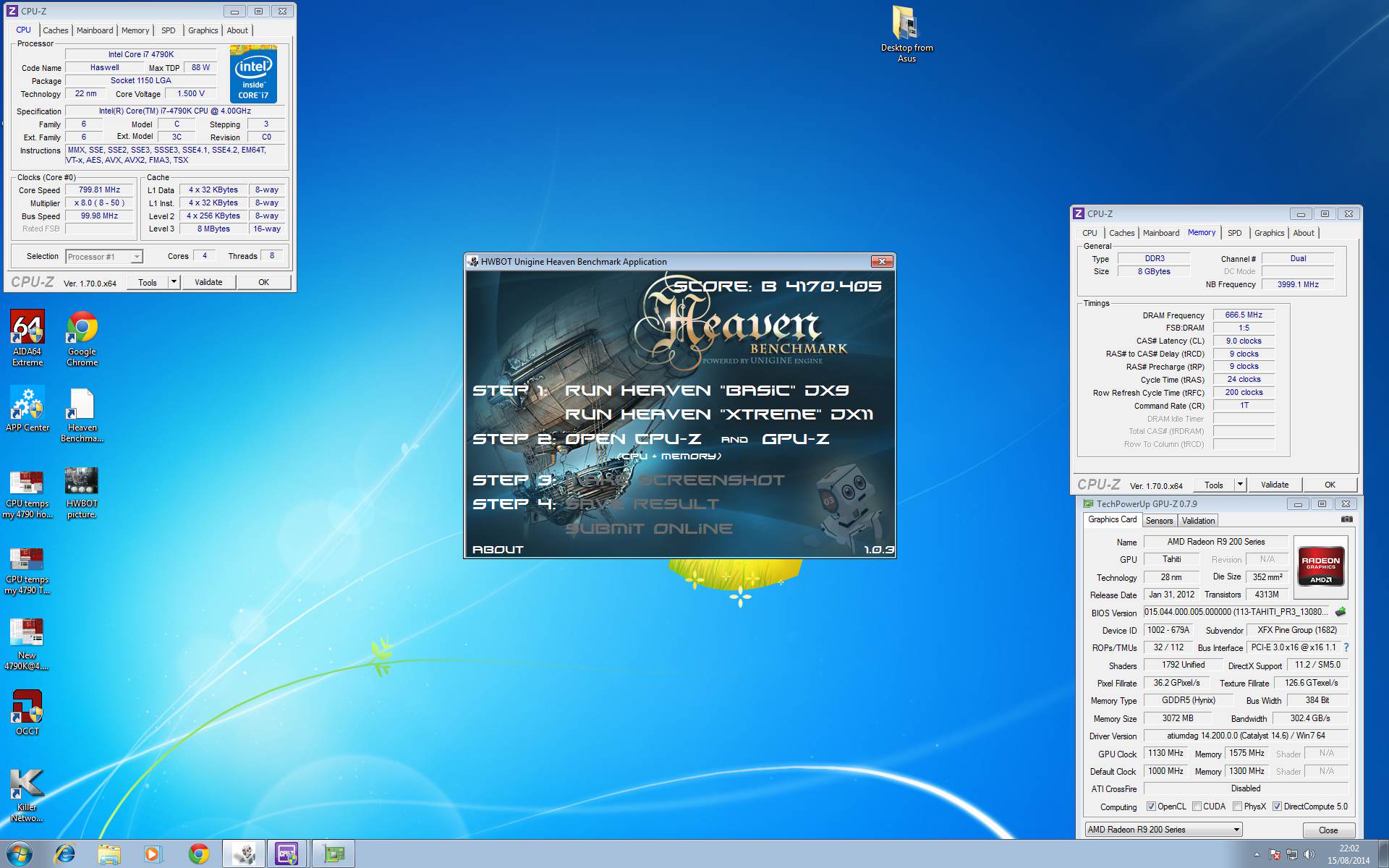Open CPU temps my 4790 T... desktop file
This screenshot has height=868, width=1389.
[x=27, y=570]
